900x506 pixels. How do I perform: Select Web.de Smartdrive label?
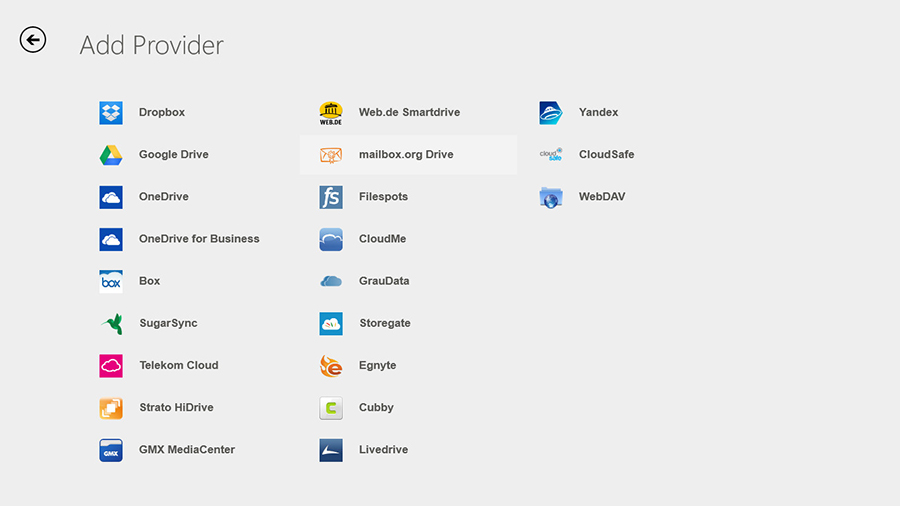coord(409,112)
